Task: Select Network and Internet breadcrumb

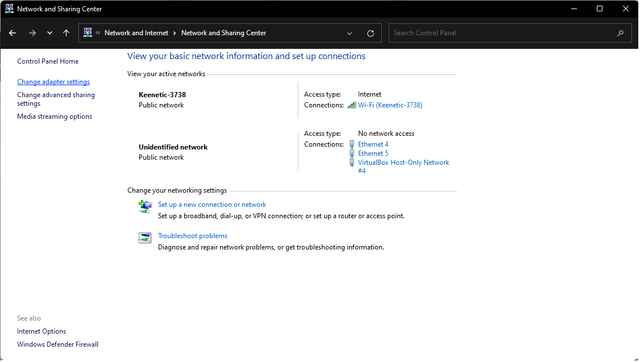Action: click(136, 33)
